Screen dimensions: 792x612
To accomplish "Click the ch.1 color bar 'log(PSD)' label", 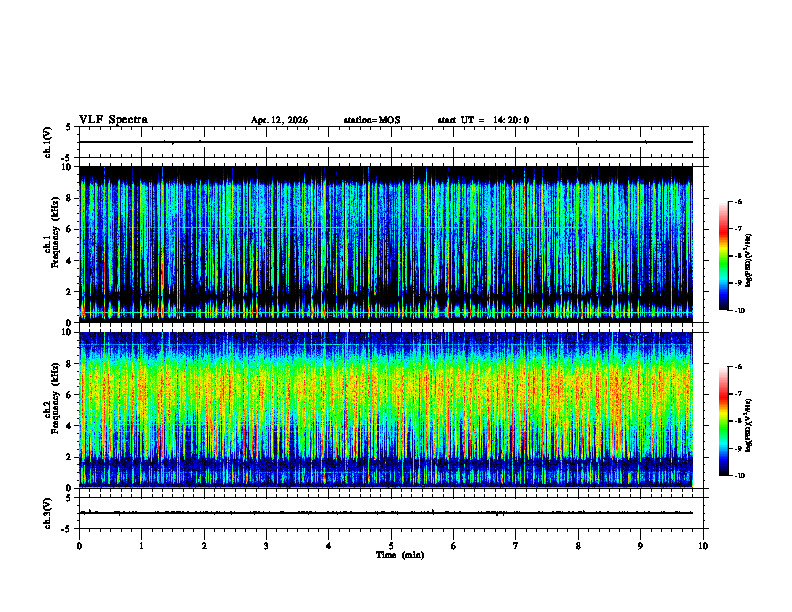I will 749,261.
